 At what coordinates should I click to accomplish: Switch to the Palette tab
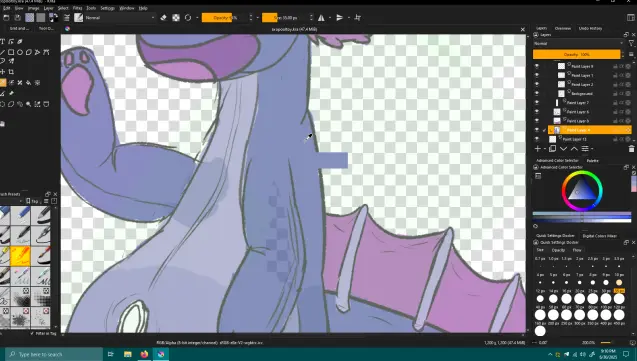(593, 161)
